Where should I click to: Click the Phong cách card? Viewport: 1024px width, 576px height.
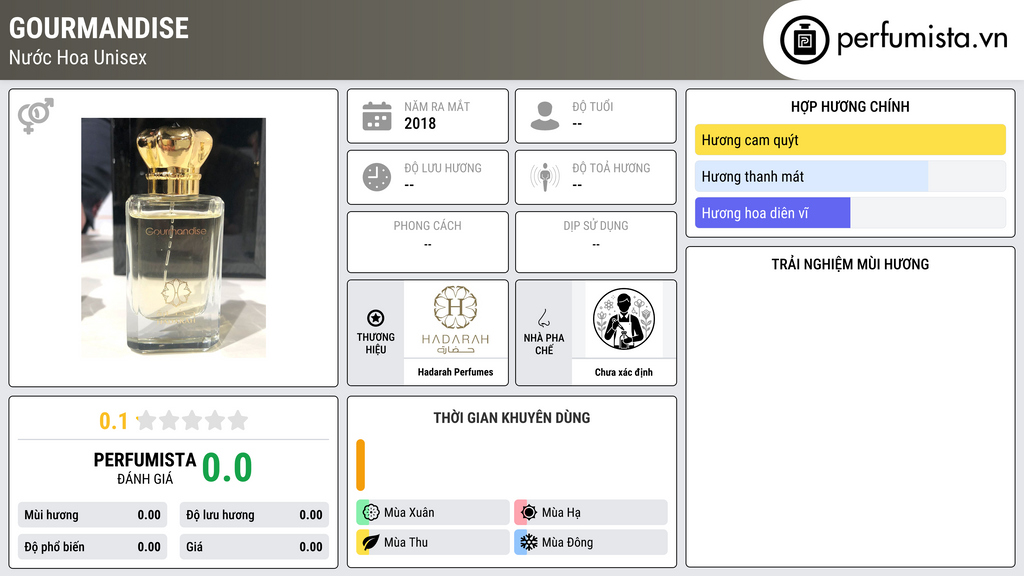428,242
